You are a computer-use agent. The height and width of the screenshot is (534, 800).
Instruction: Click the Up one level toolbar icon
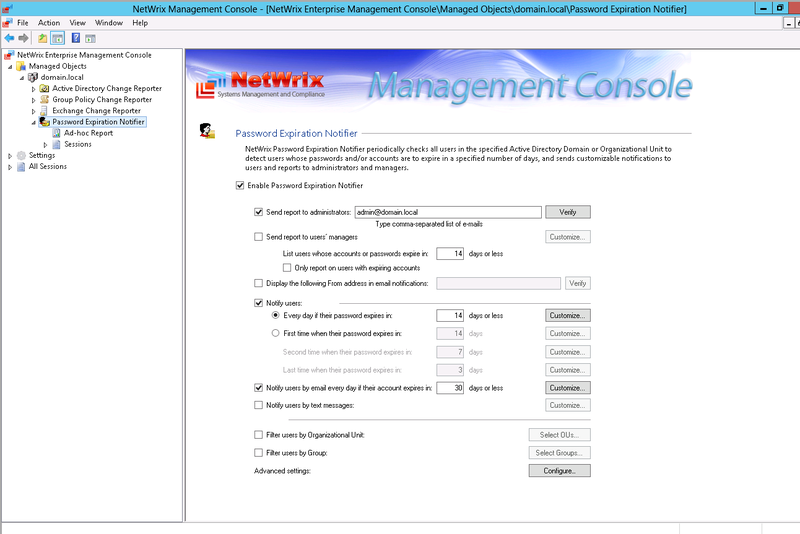(42, 38)
